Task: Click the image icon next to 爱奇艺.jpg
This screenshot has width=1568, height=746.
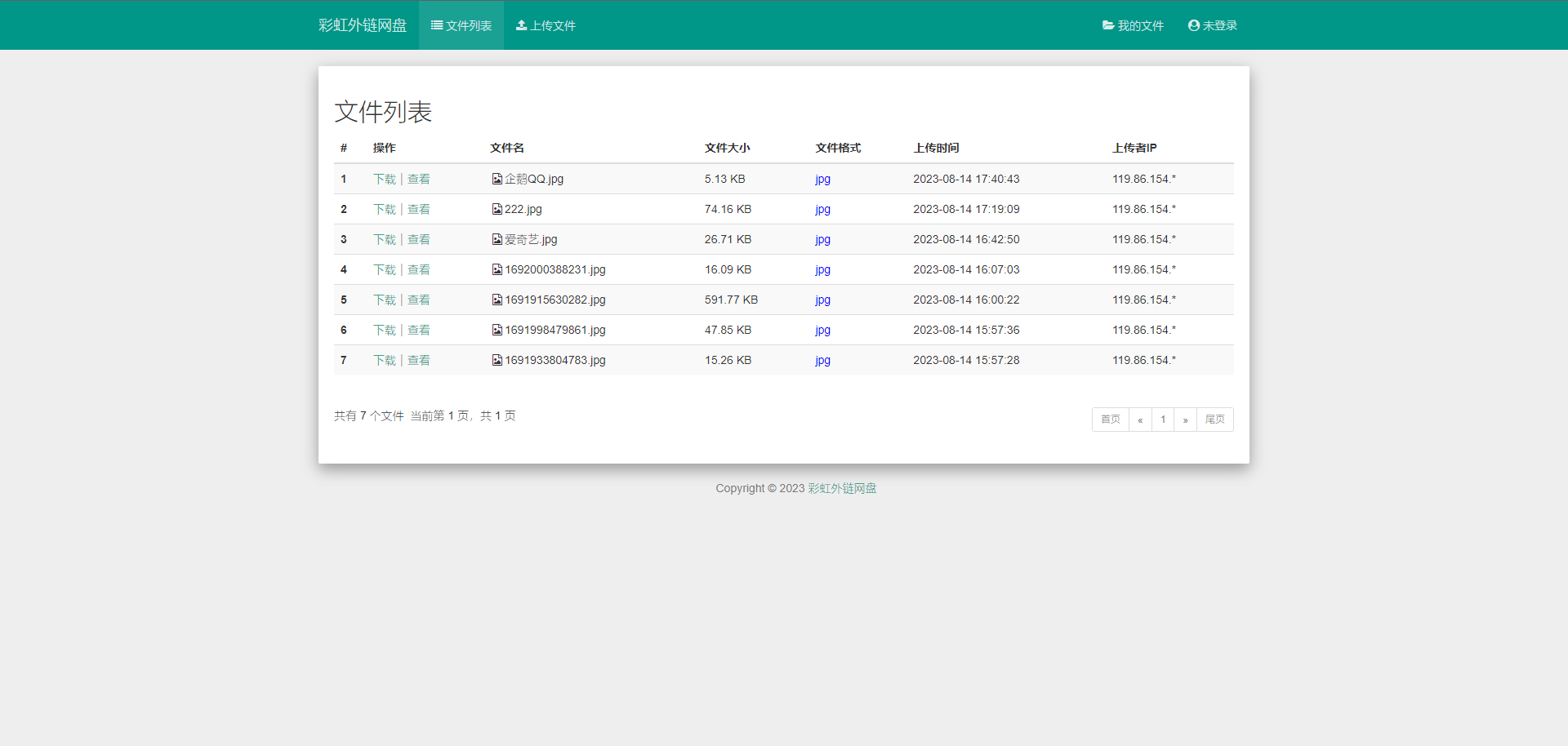Action: click(497, 239)
